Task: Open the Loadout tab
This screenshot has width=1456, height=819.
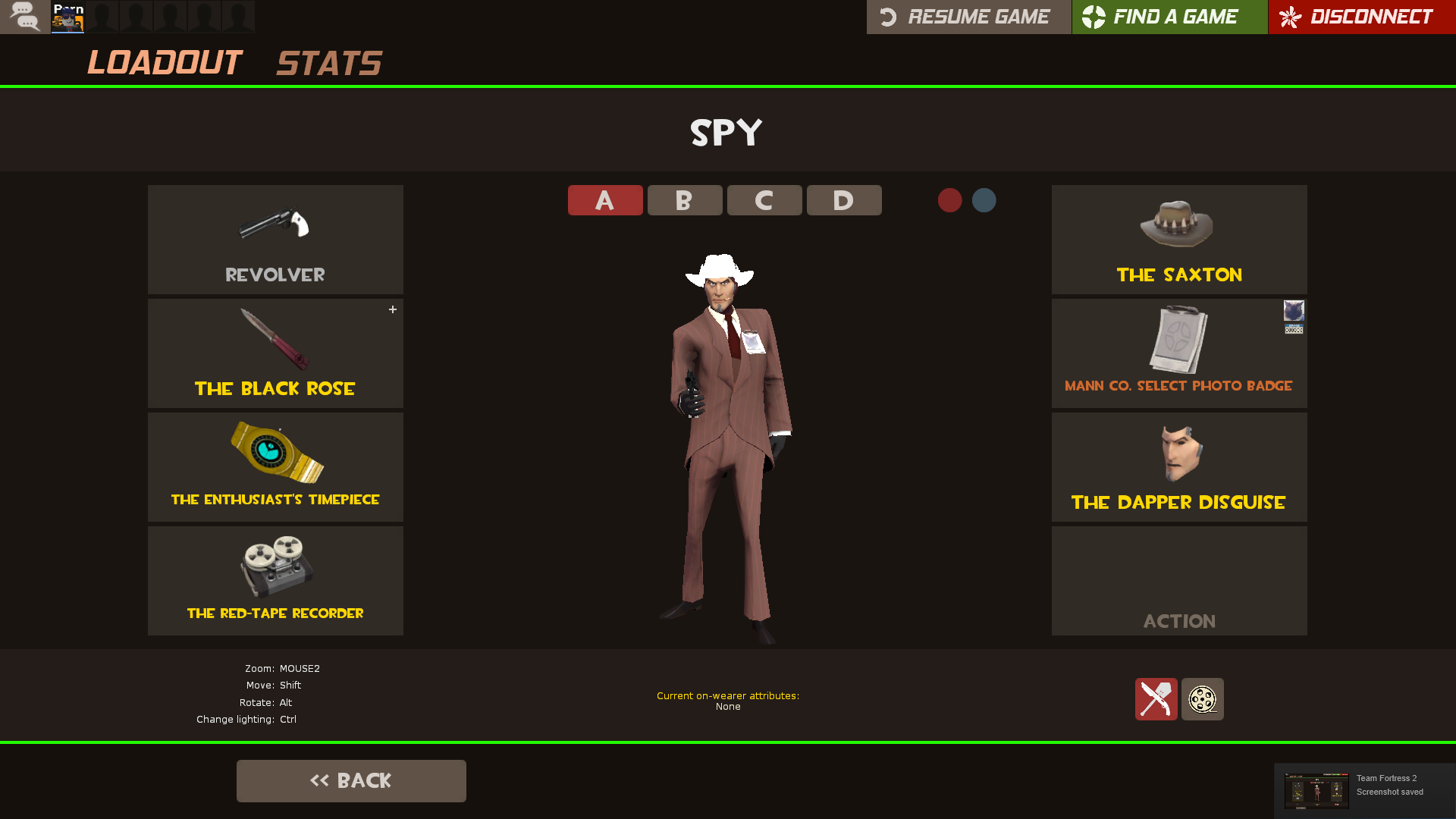Action: [165, 62]
